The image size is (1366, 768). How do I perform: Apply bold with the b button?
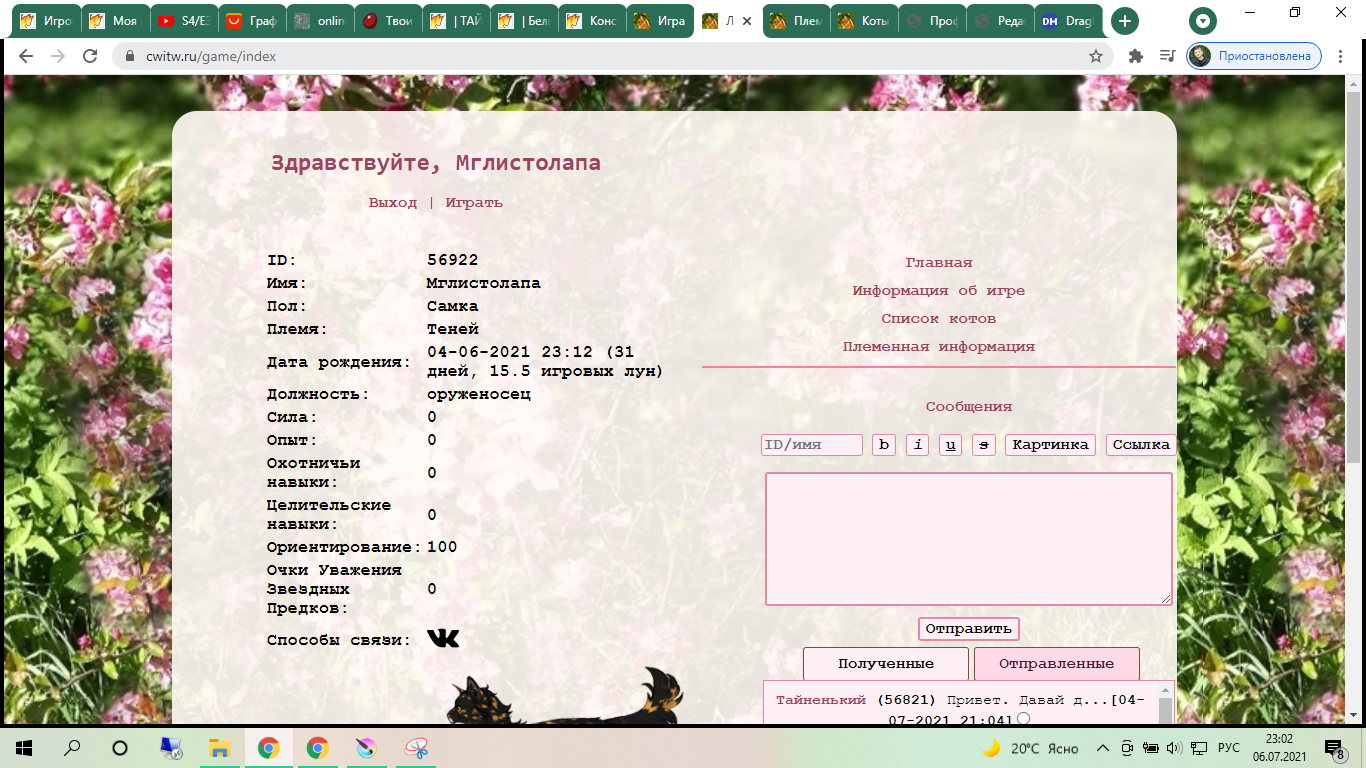point(884,445)
